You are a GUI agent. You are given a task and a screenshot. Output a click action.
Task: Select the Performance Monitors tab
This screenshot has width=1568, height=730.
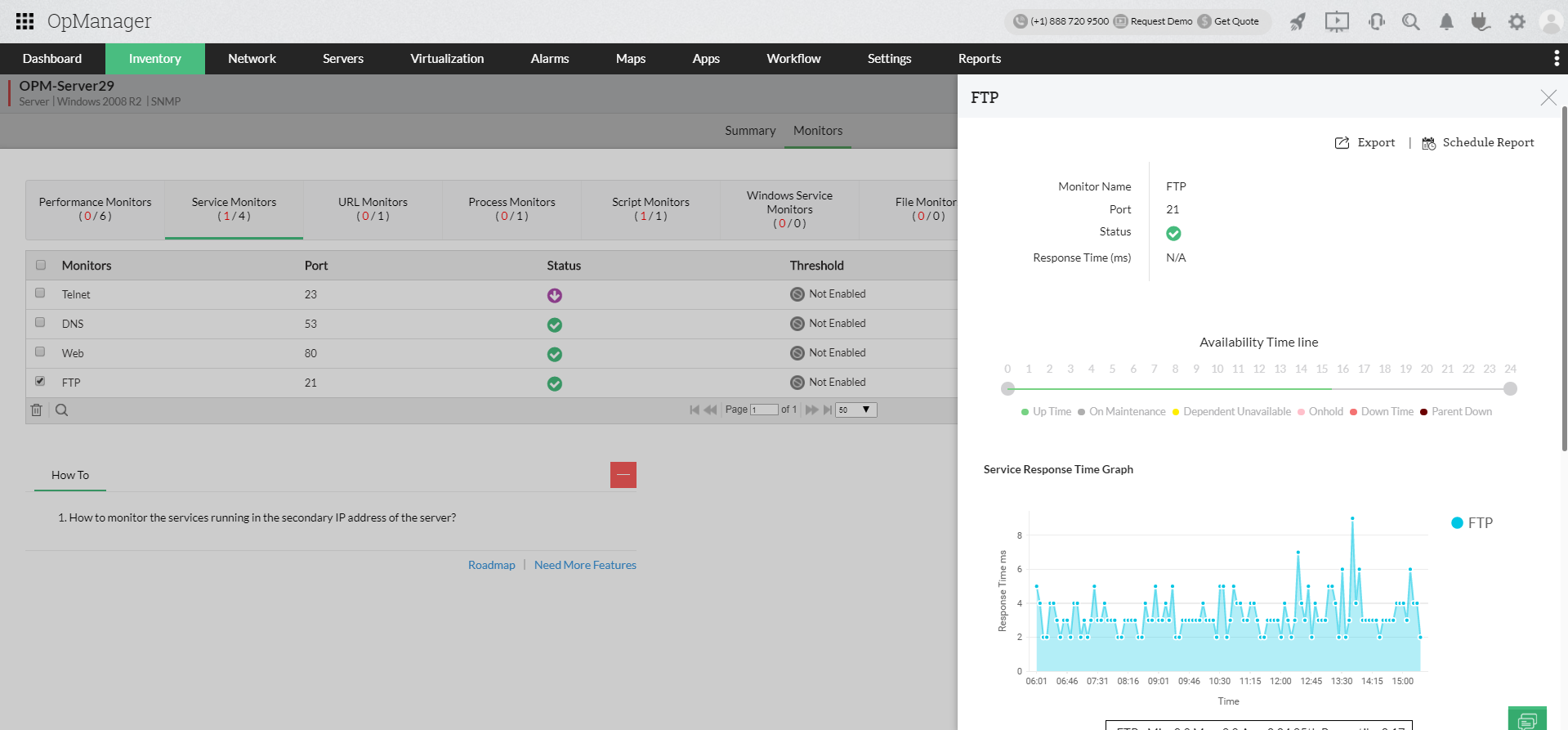pos(96,209)
